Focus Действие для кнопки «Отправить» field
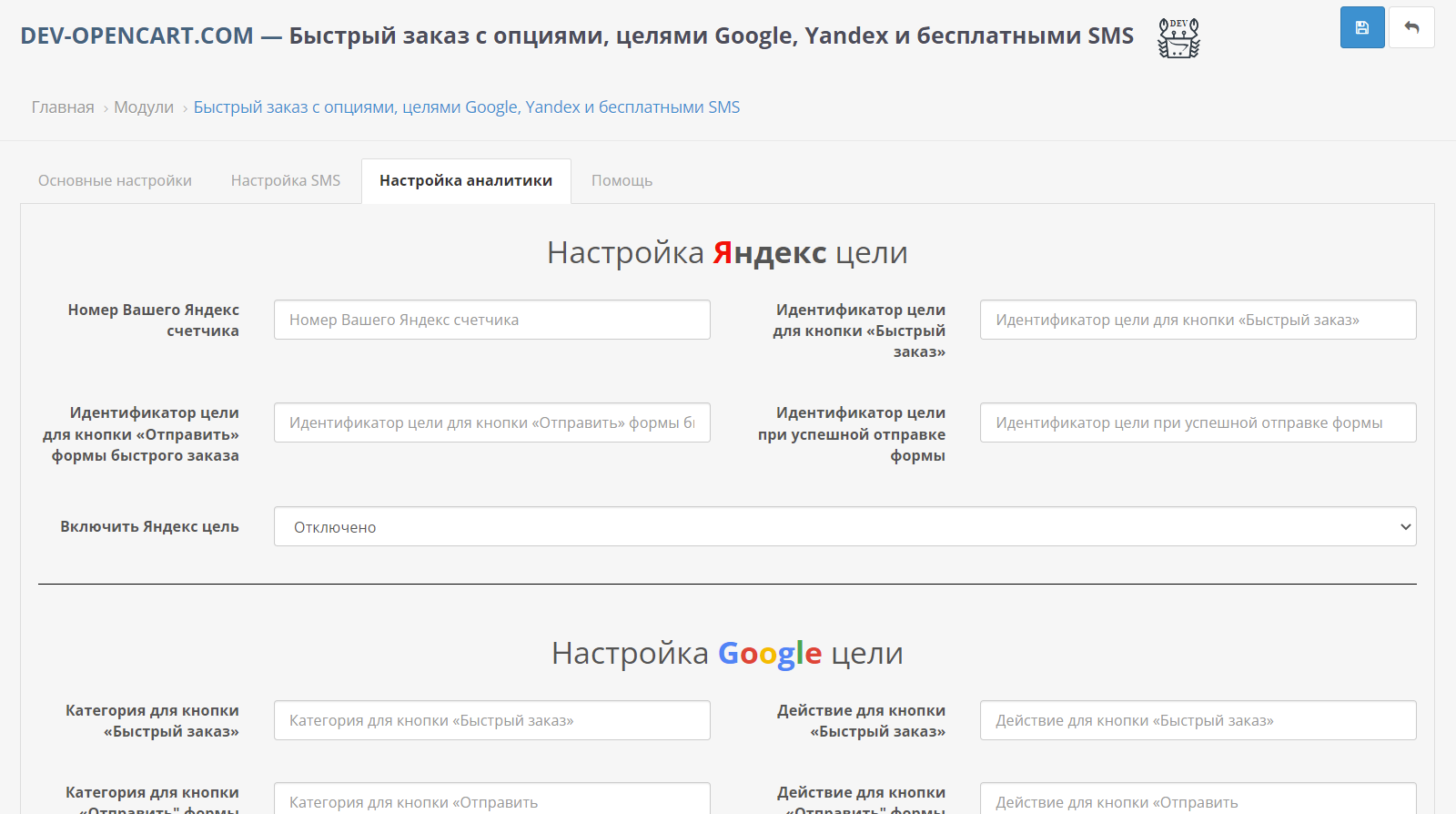Image resolution: width=1456 pixels, height=814 pixels. coord(1198,799)
